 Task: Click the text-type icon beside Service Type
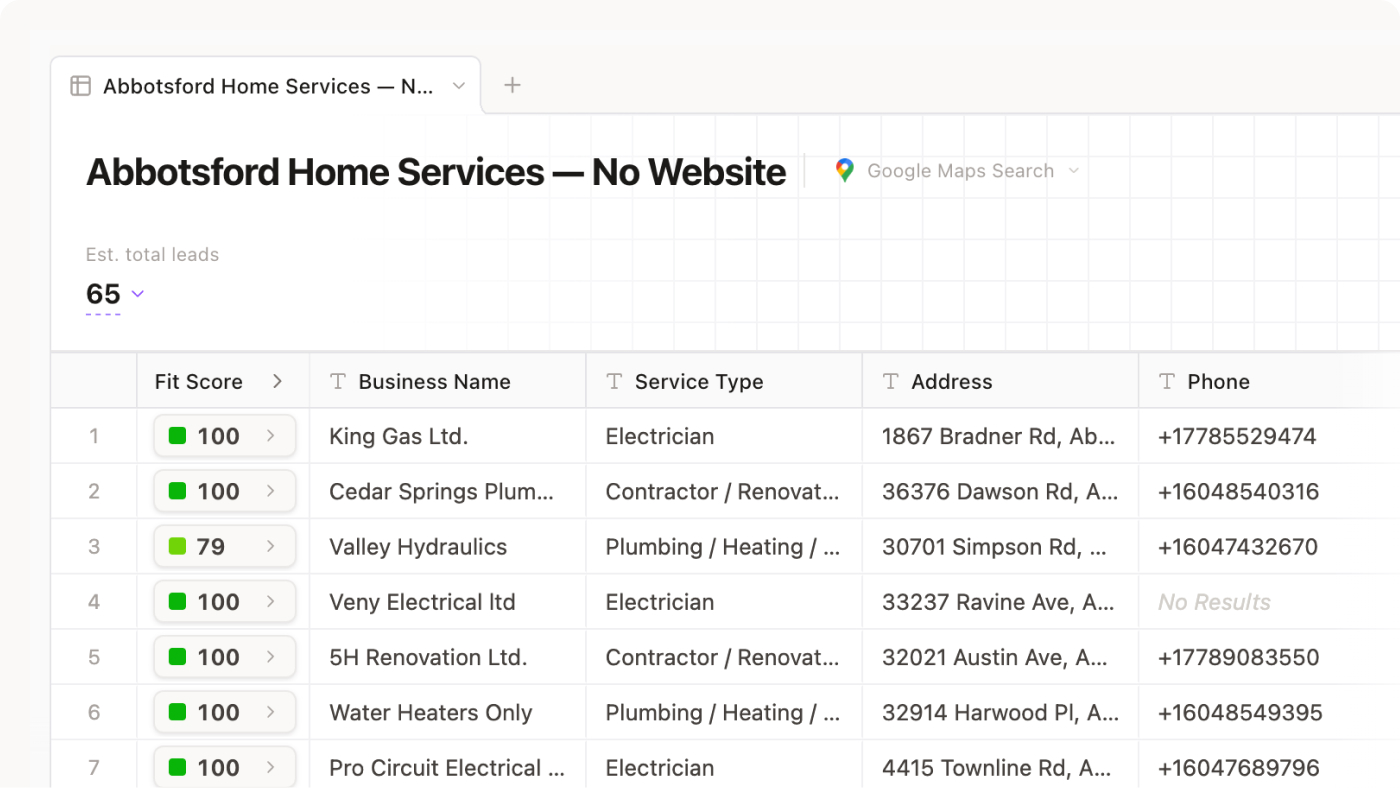click(614, 381)
